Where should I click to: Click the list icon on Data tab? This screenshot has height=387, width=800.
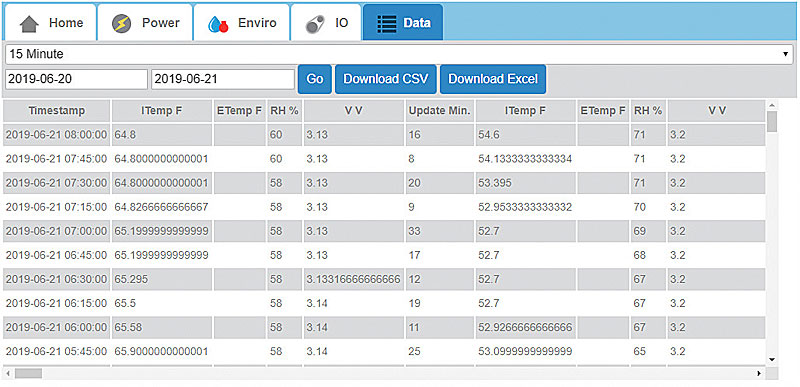click(387, 24)
